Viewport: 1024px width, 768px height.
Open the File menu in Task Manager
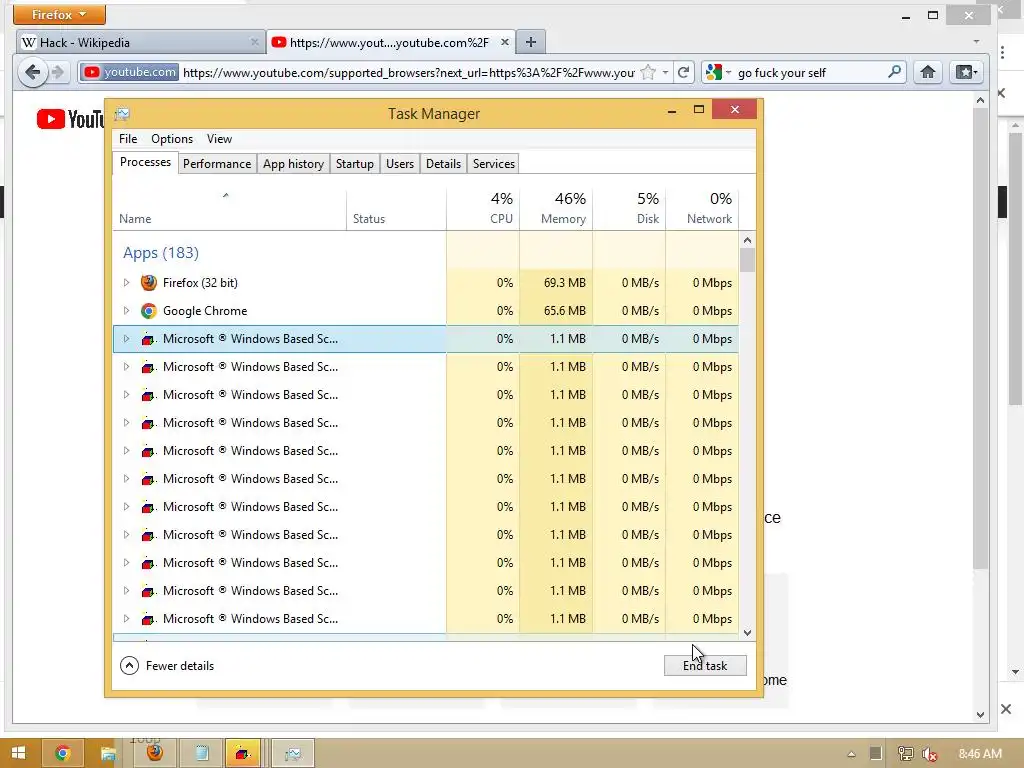[x=128, y=138]
